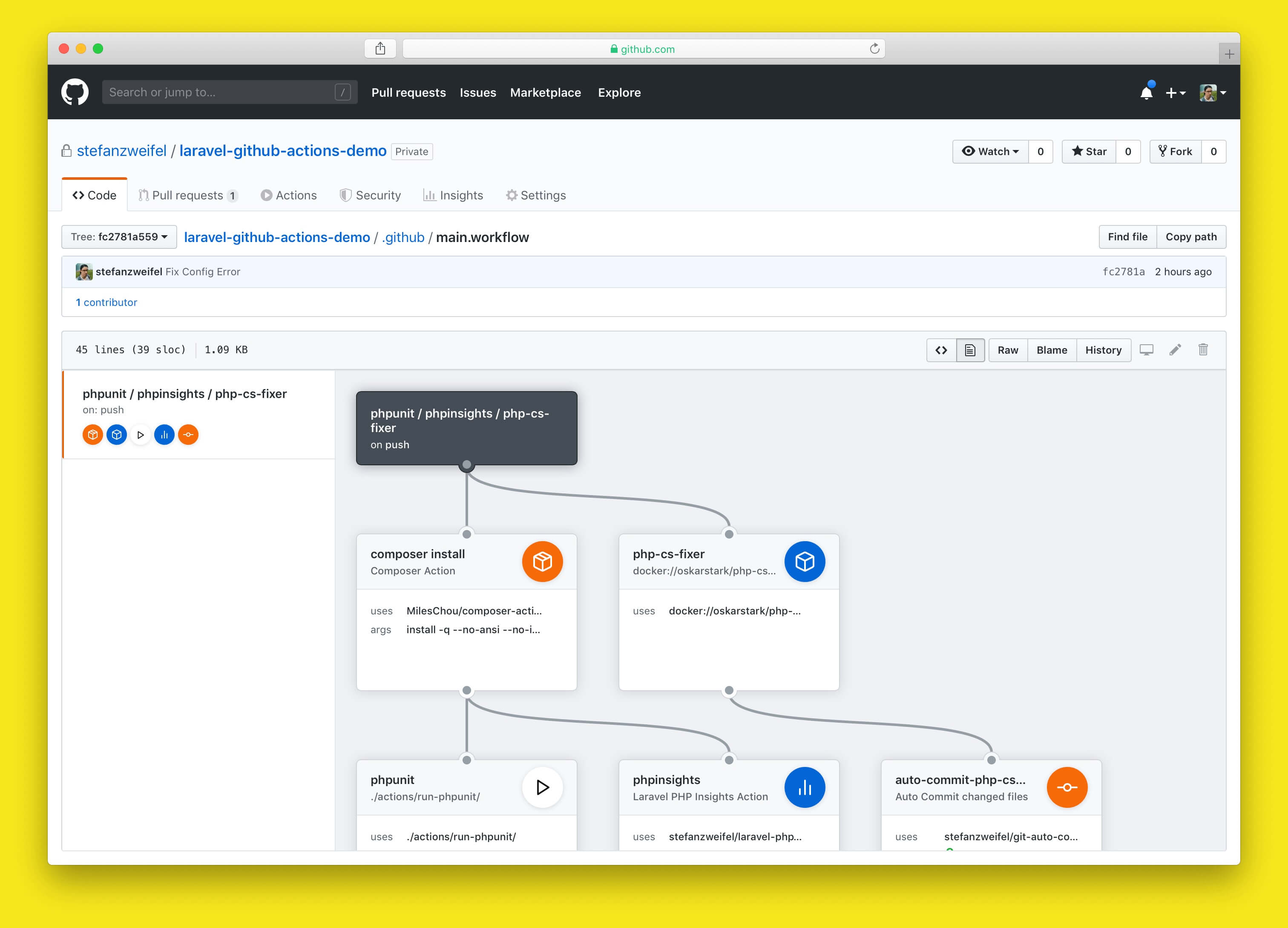Open the Watch dropdown

click(990, 151)
